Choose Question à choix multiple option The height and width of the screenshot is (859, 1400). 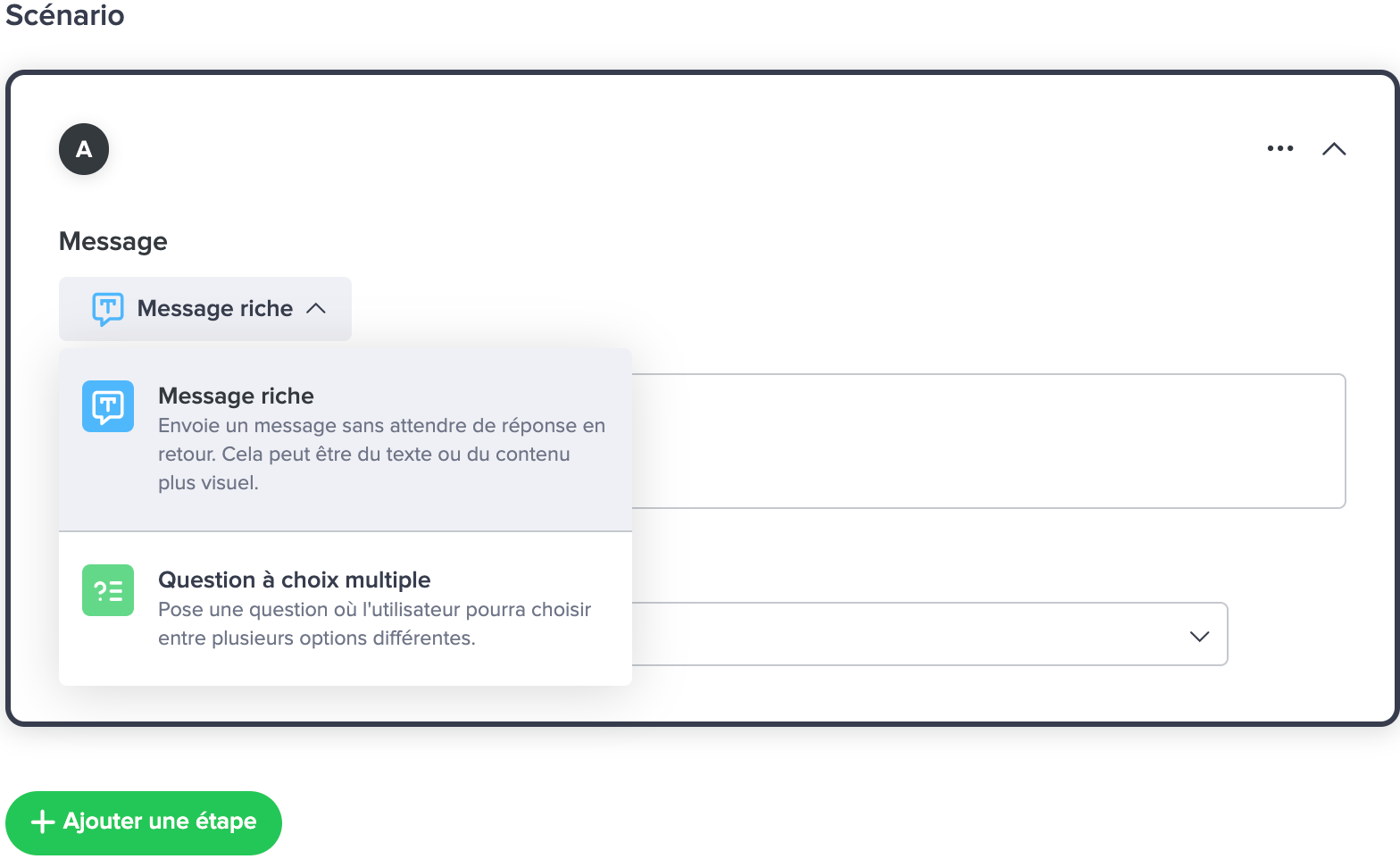346,609
